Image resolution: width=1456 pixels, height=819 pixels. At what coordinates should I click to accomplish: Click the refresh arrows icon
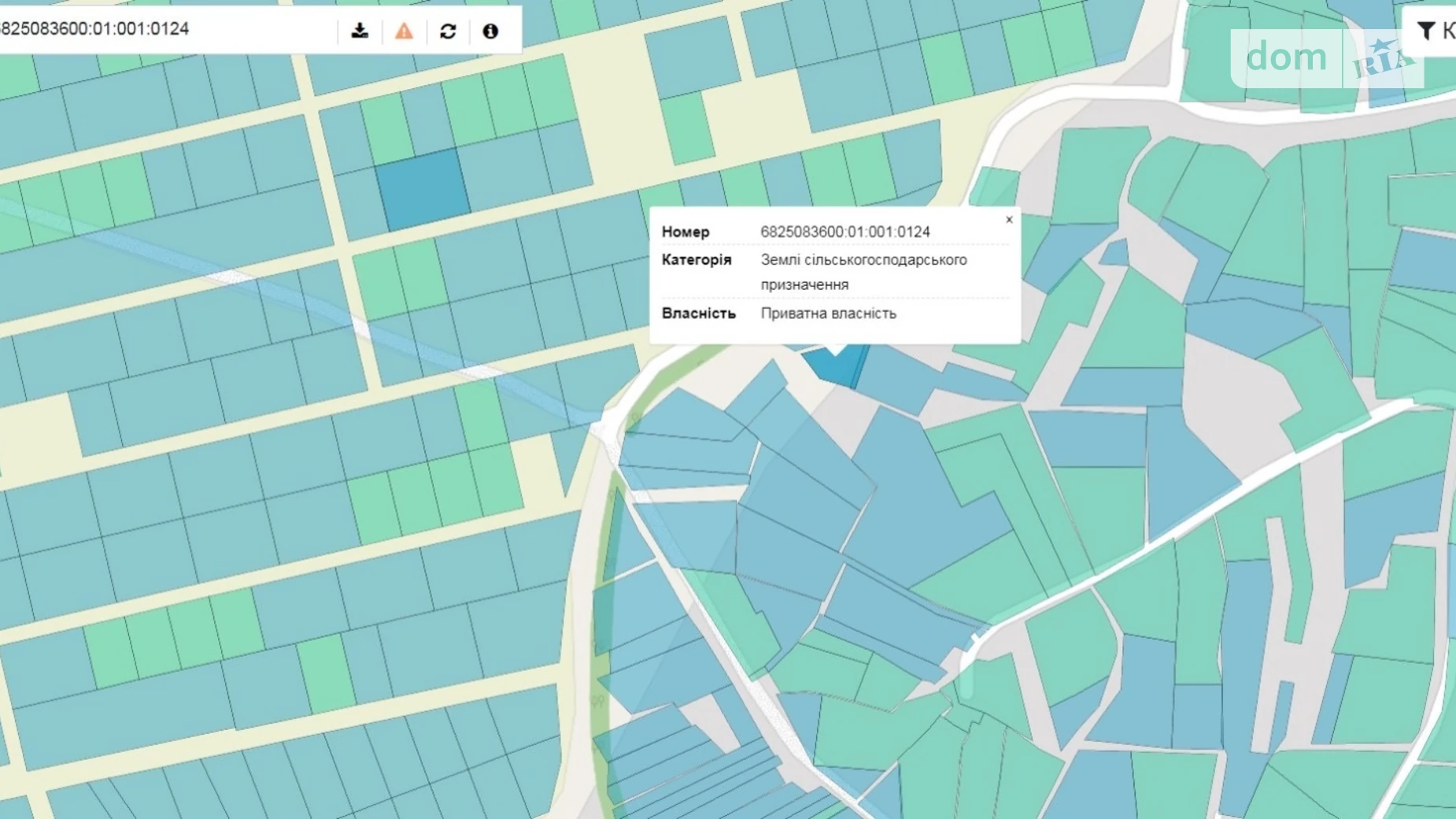(448, 31)
